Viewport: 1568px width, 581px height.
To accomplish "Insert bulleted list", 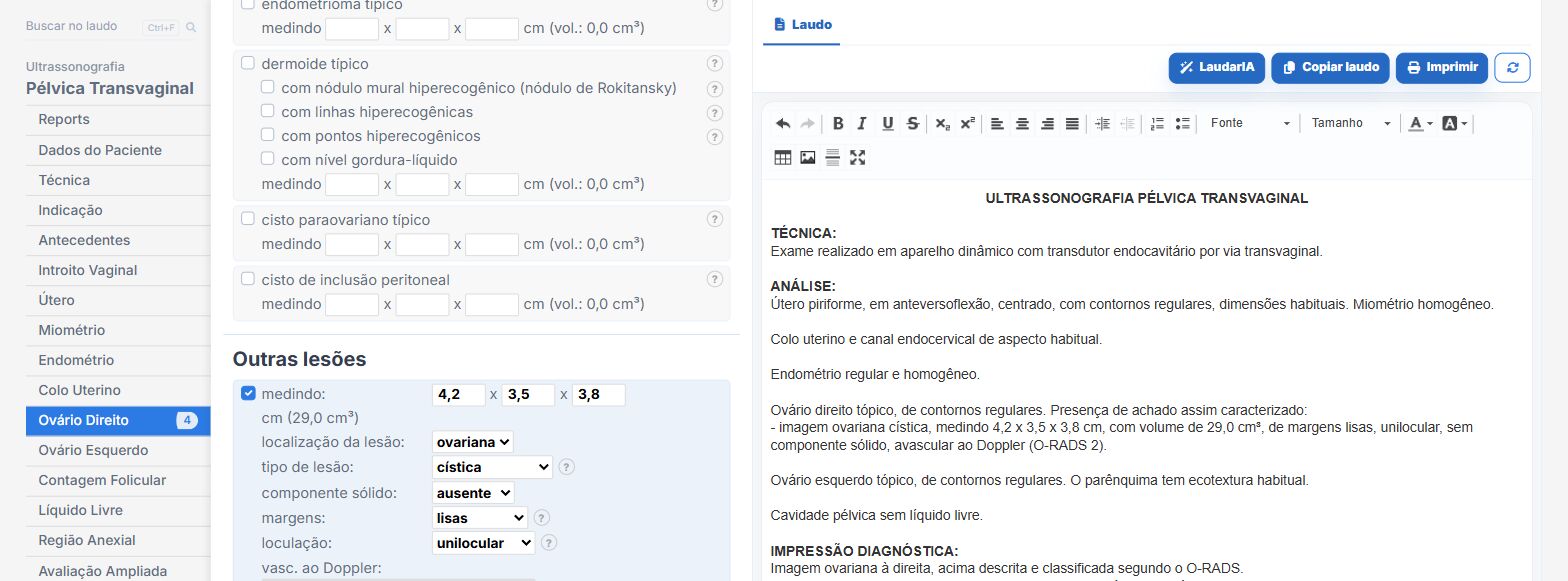I will 1183,124.
